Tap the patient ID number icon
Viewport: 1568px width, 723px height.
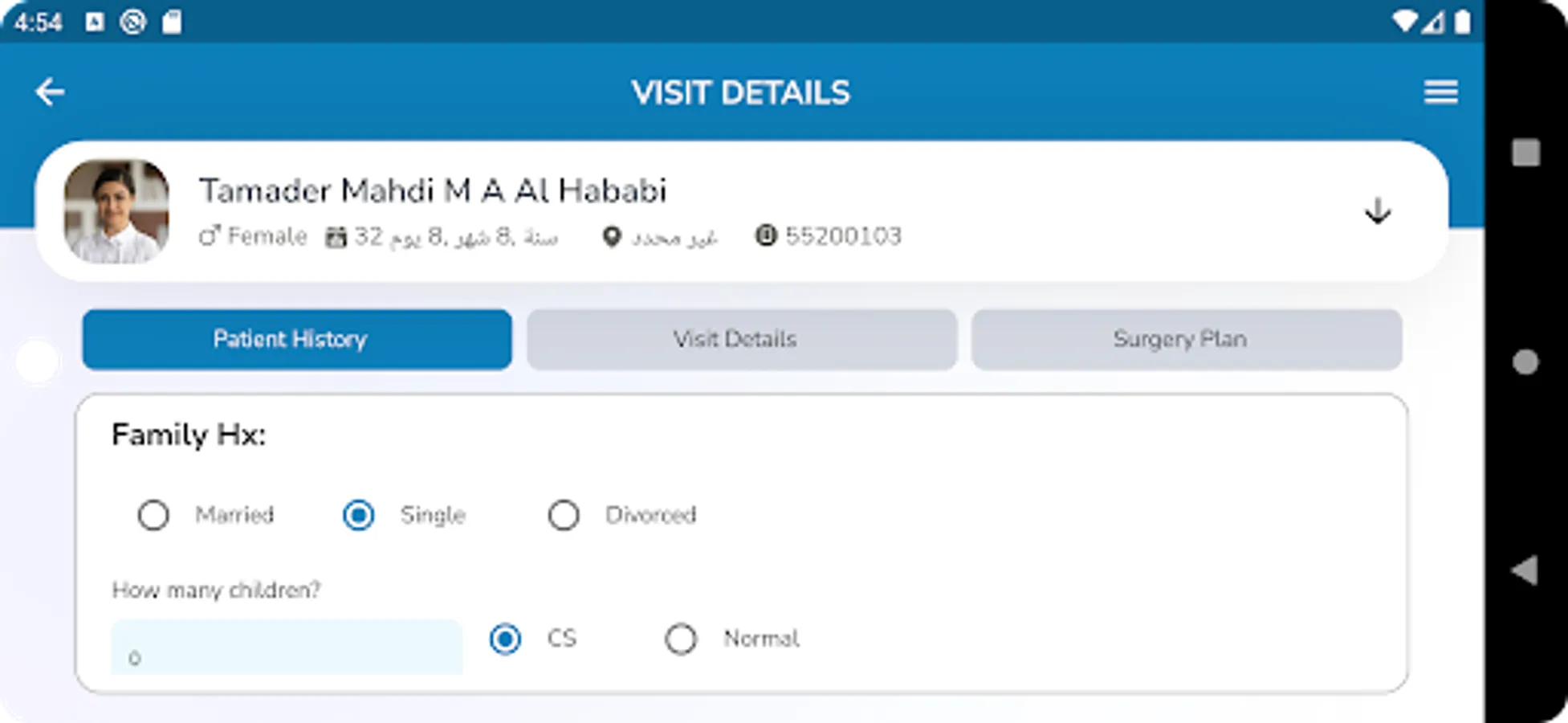[x=766, y=236]
